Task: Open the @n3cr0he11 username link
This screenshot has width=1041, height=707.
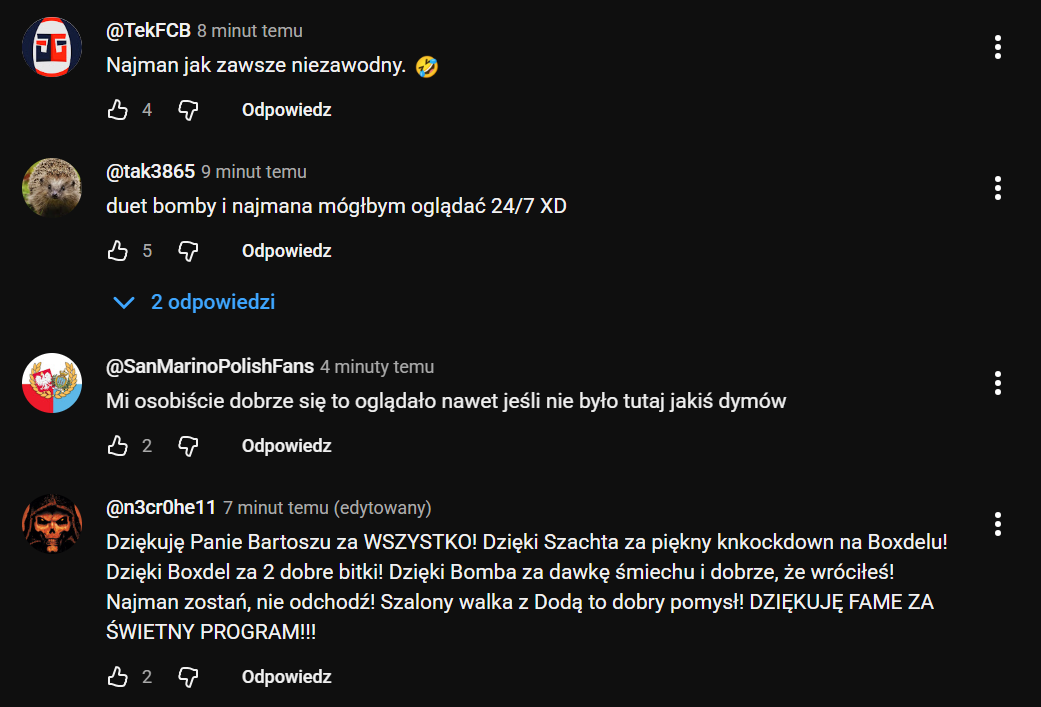Action: pos(161,507)
